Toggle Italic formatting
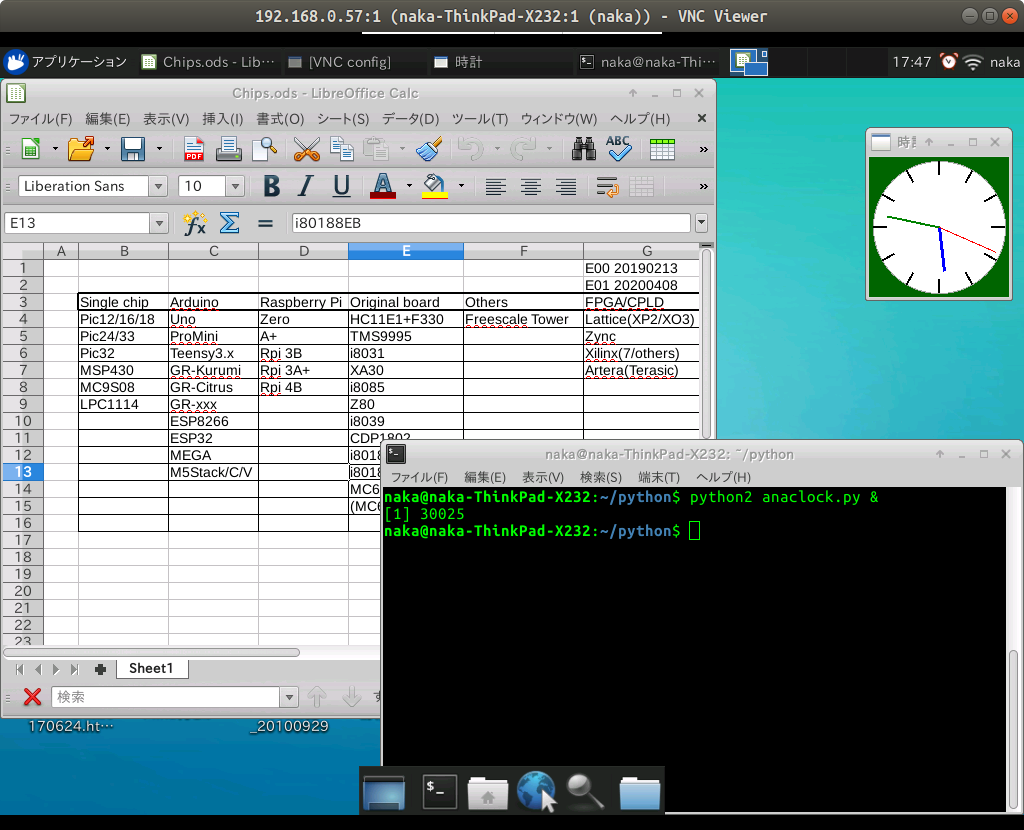 pos(306,187)
